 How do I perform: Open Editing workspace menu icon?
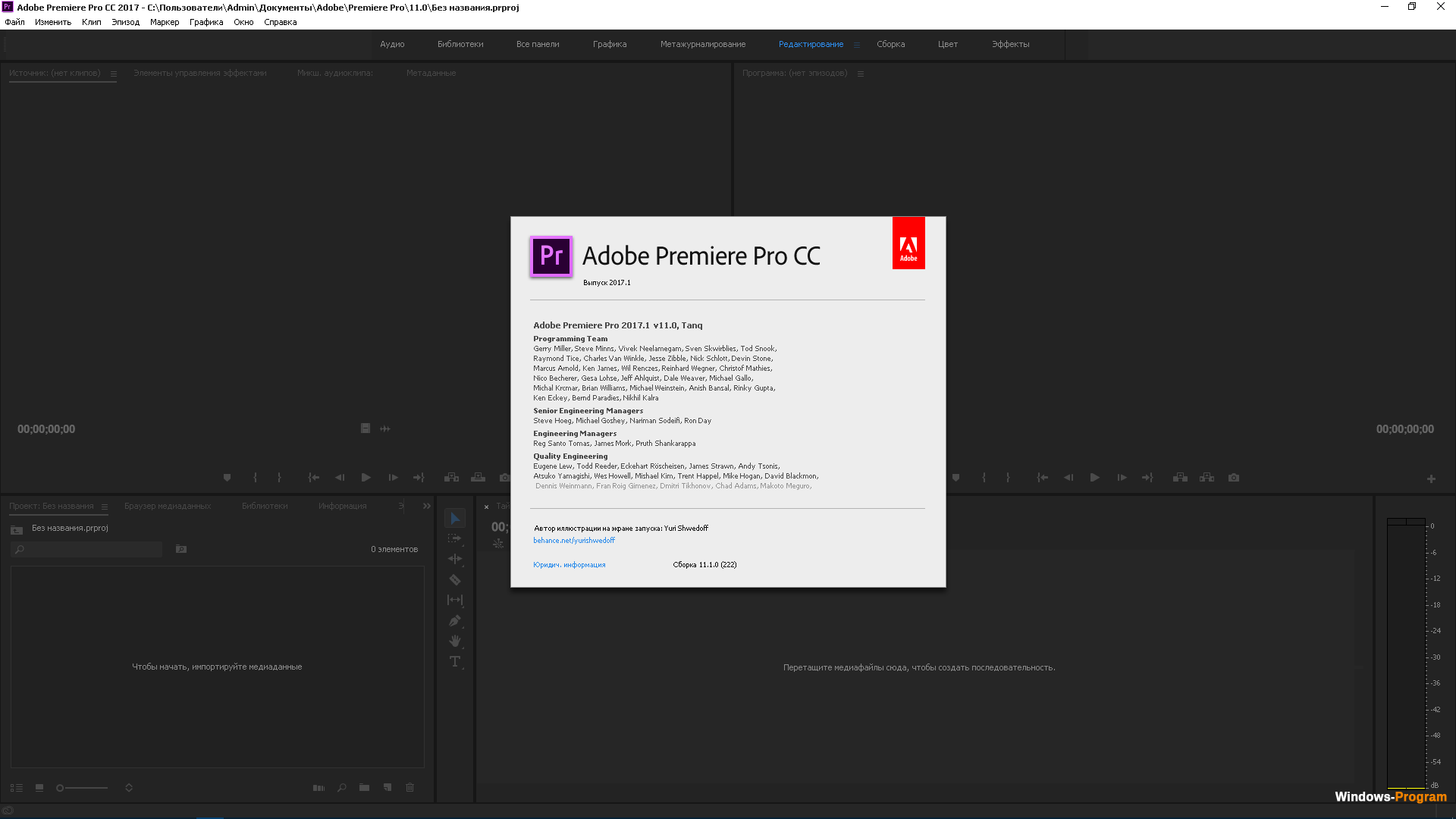(857, 45)
